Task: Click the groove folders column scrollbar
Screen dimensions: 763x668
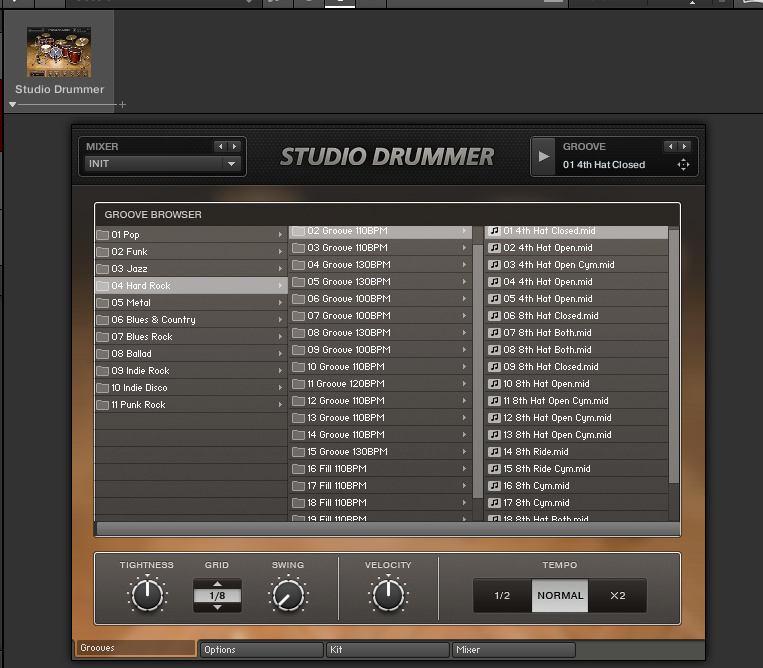Action: point(478,371)
